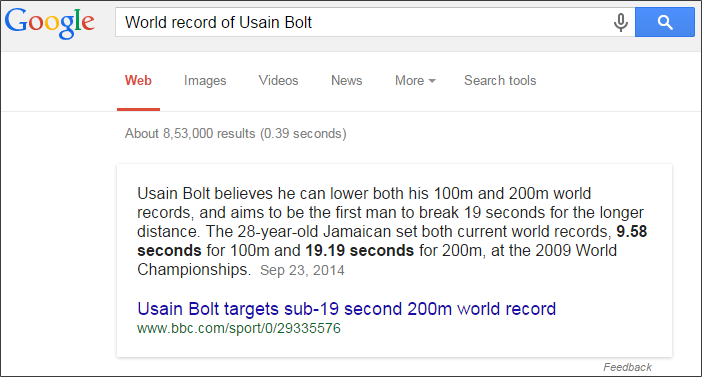Click the www.bbc.com/sport URL
This screenshot has height=377, width=702.
[239, 328]
